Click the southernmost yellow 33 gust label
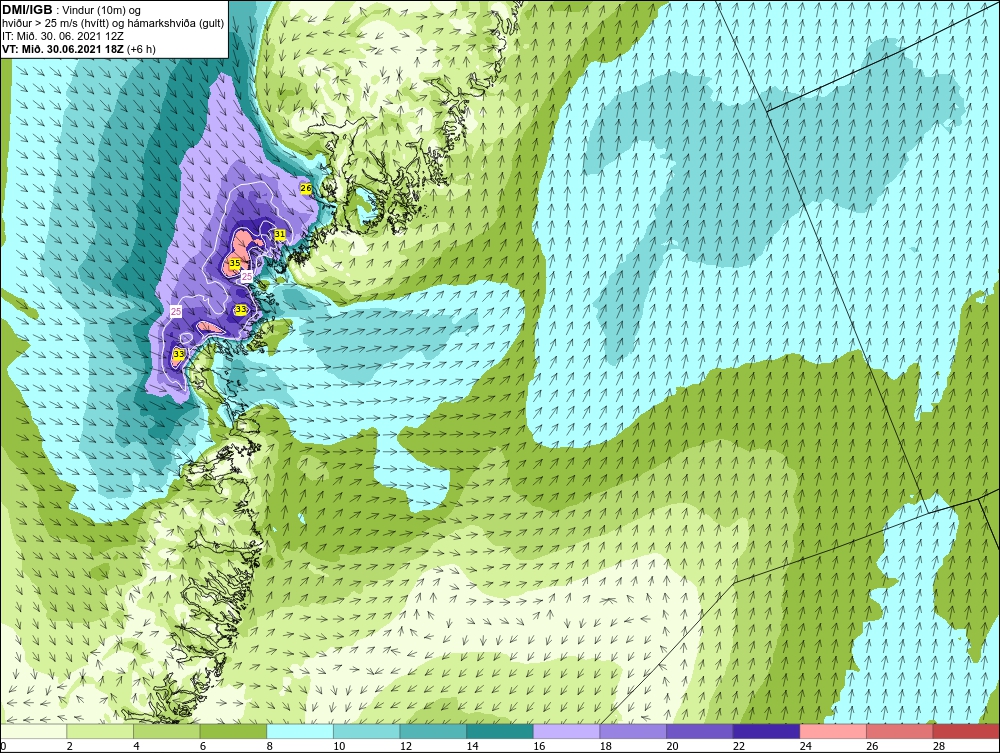The width and height of the screenshot is (1000, 753). tap(179, 354)
